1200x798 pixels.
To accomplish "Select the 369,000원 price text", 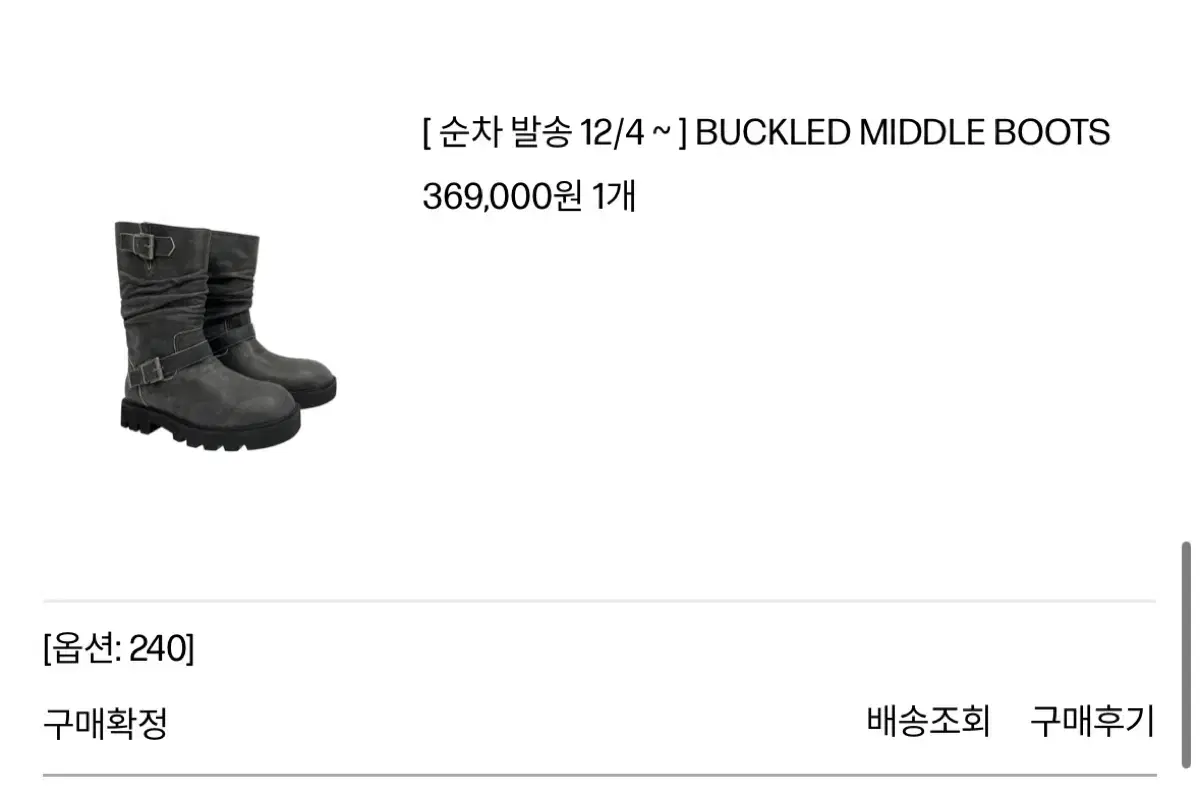I will click(502, 196).
